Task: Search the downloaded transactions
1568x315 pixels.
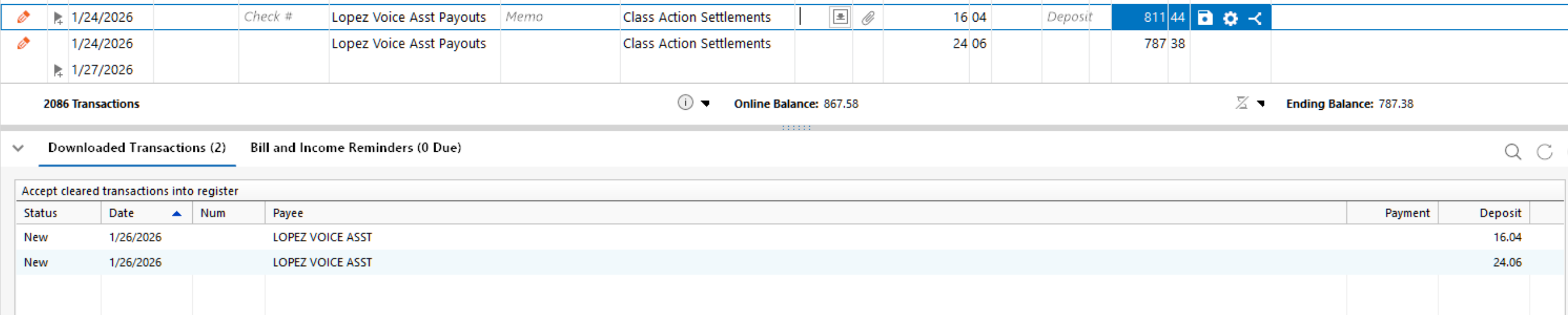Action: click(1513, 151)
